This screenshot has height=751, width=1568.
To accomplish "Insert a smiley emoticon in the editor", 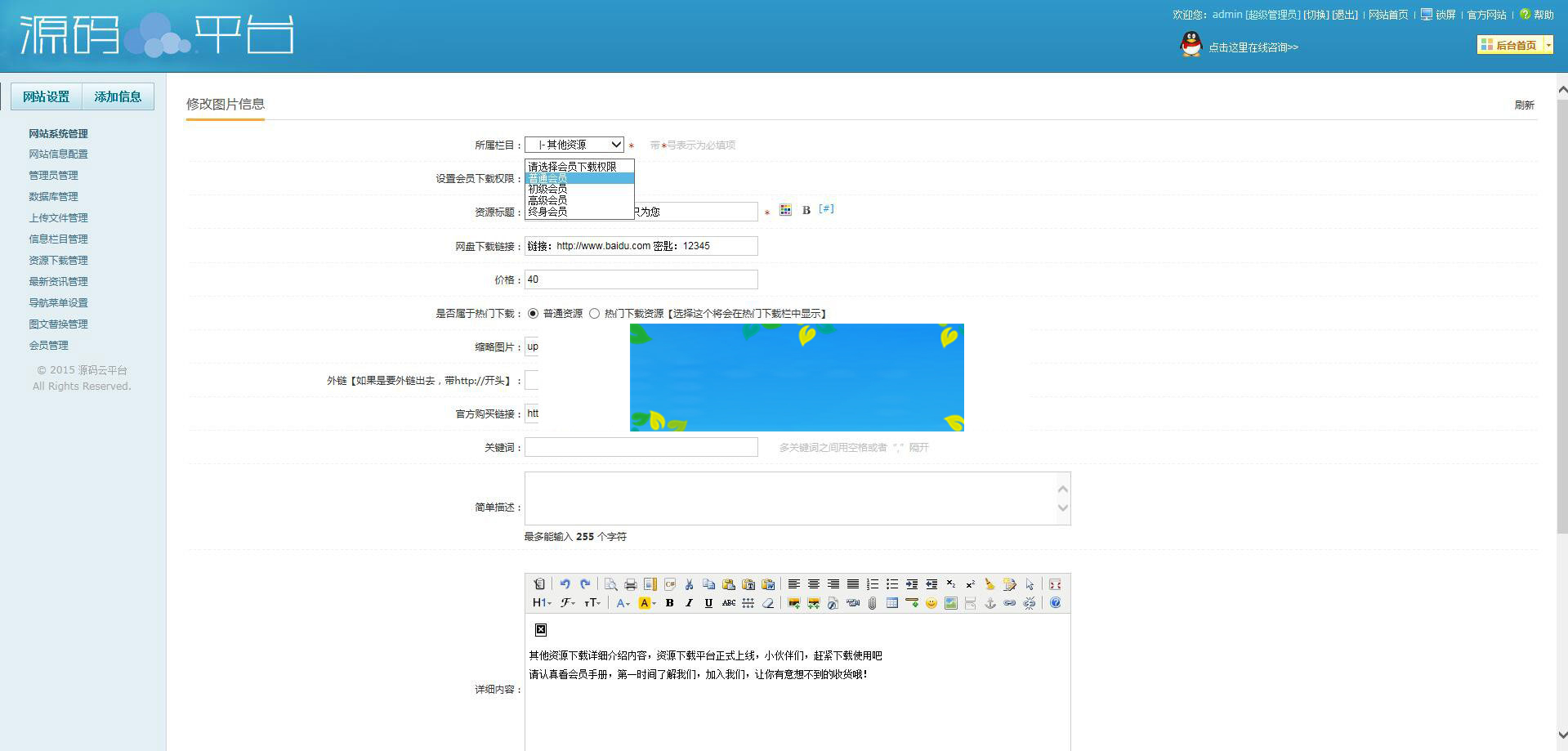I will coord(931,602).
